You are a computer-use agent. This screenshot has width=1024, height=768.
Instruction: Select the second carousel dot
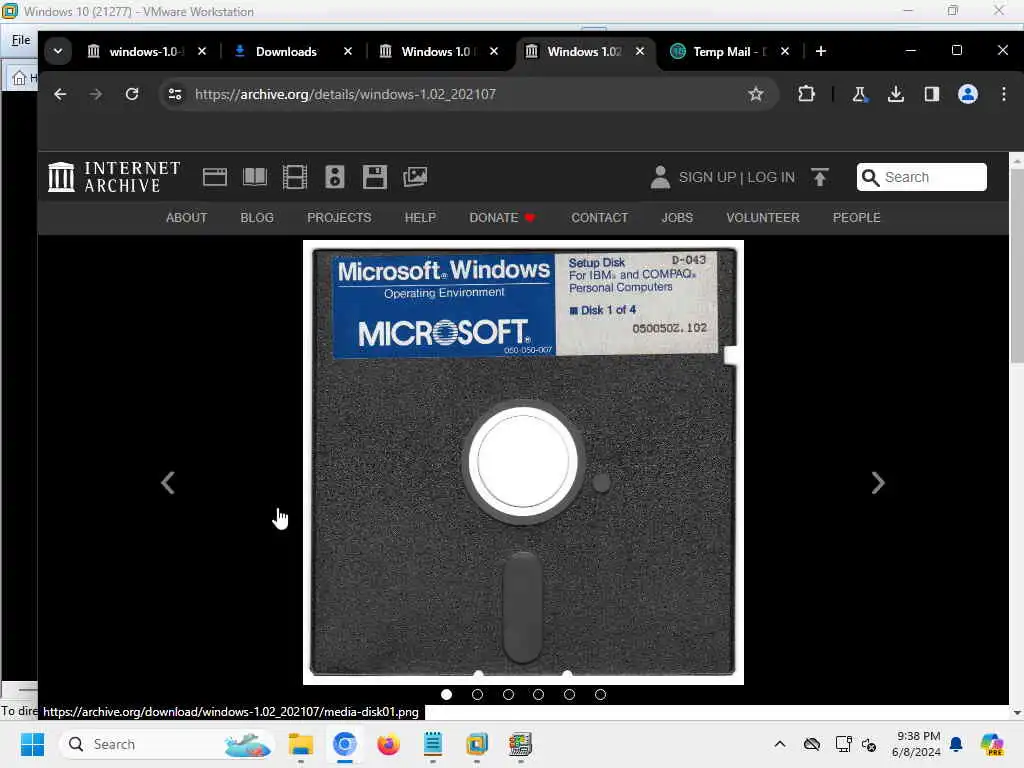[477, 695]
